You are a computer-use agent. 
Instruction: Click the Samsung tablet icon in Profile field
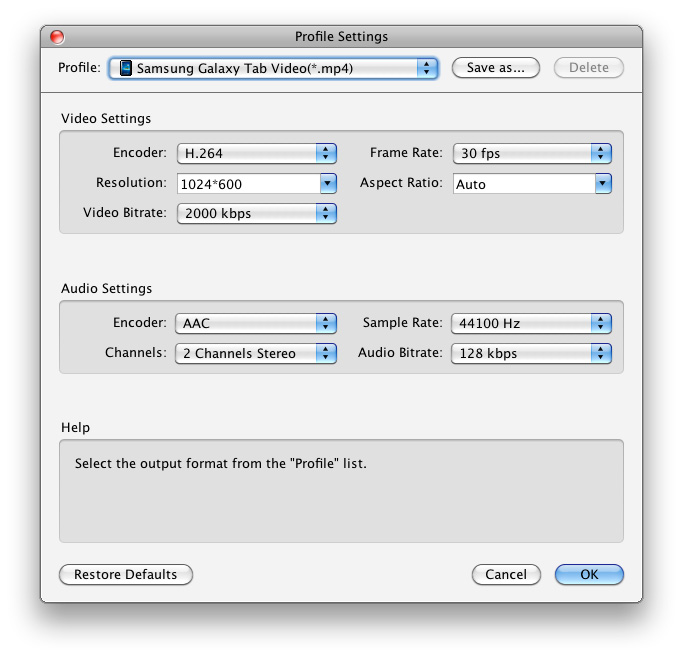click(125, 68)
